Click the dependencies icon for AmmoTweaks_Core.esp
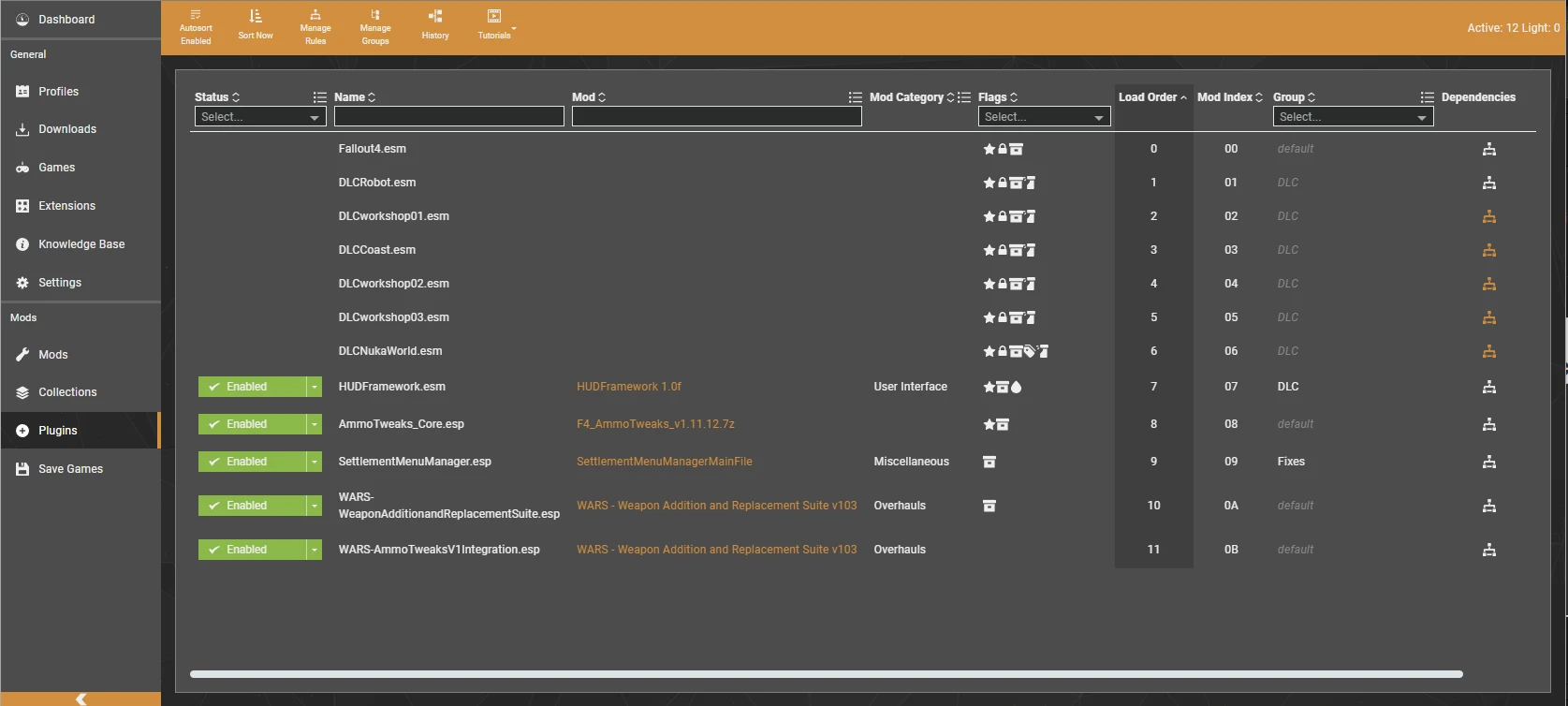The width and height of the screenshot is (1568, 706). (x=1489, y=424)
